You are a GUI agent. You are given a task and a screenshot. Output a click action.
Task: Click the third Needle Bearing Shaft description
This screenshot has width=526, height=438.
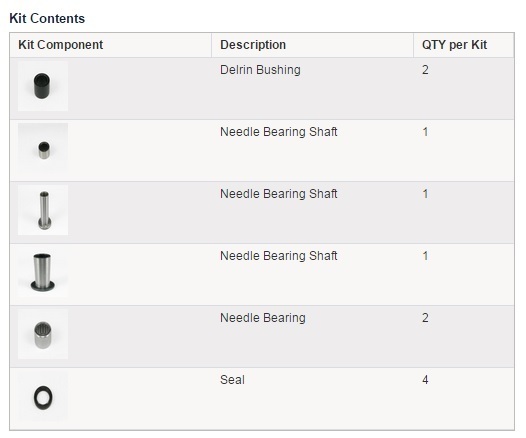coord(278,256)
